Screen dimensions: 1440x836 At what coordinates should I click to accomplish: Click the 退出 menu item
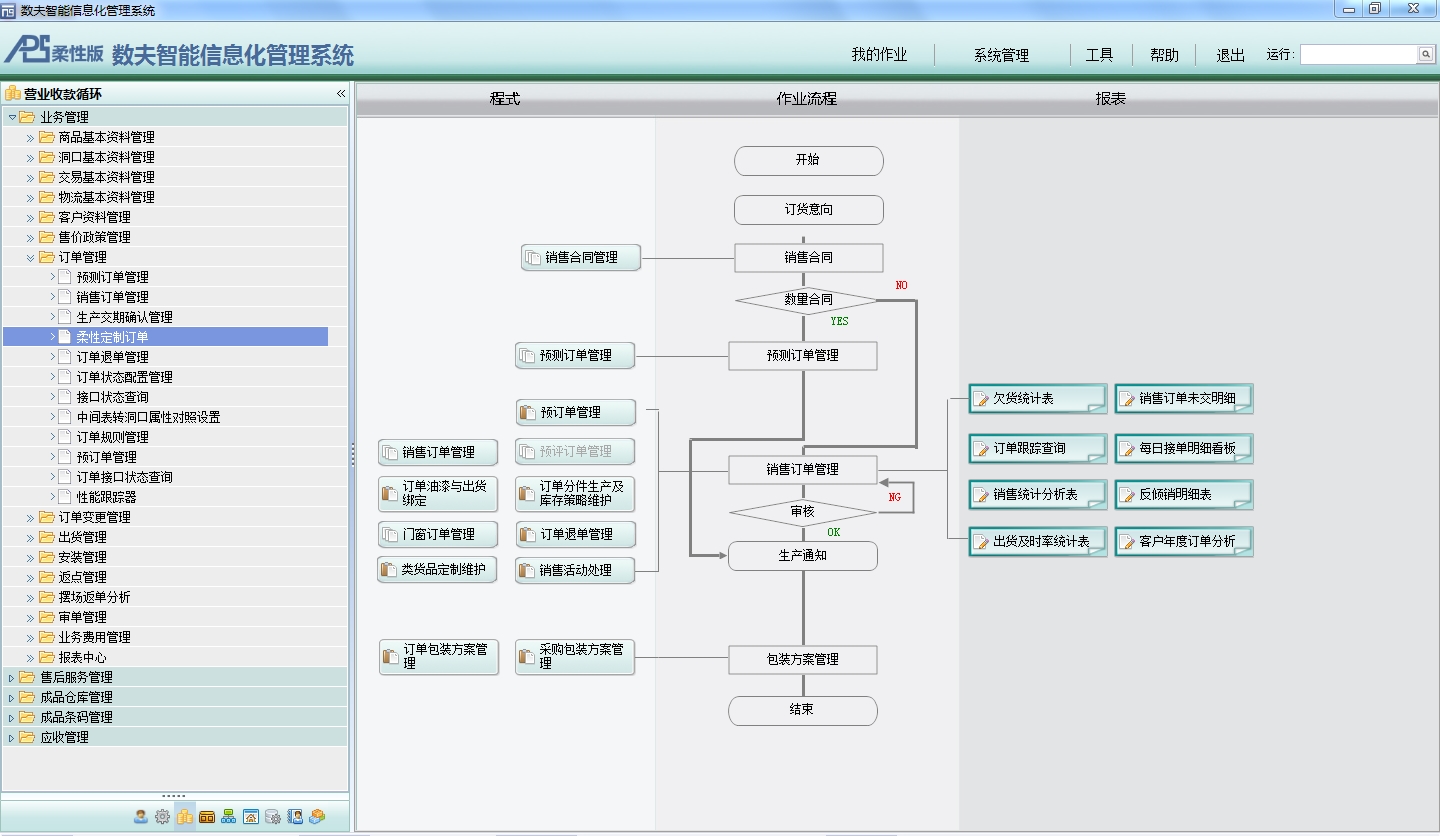click(x=1230, y=55)
